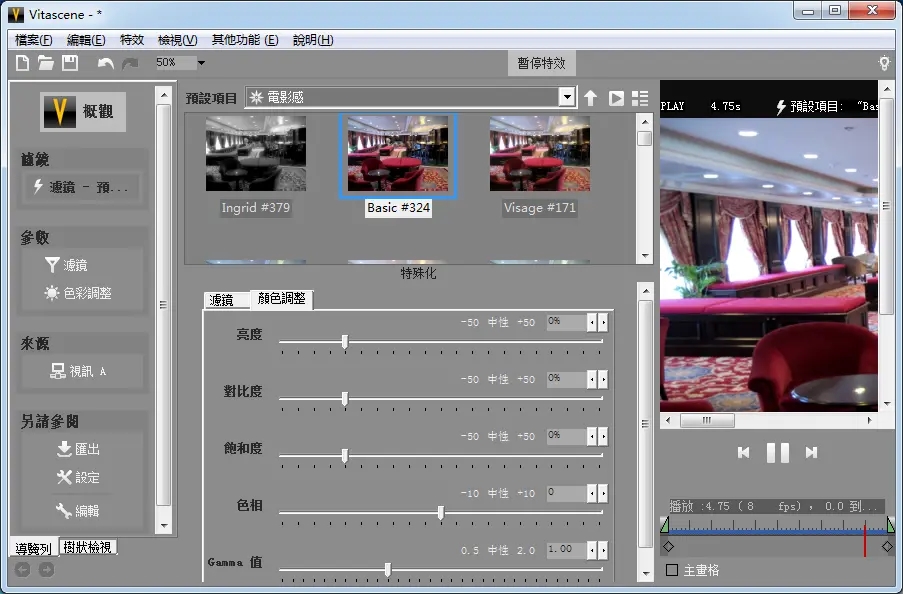The image size is (903, 594).
Task: Pause the preview playback
Action: click(x=777, y=453)
